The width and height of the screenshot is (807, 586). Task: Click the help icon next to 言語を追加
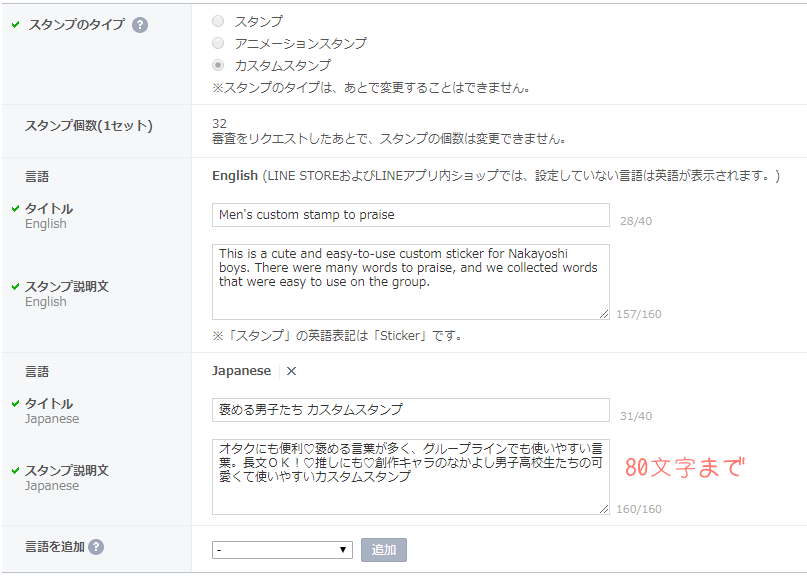(x=96, y=547)
